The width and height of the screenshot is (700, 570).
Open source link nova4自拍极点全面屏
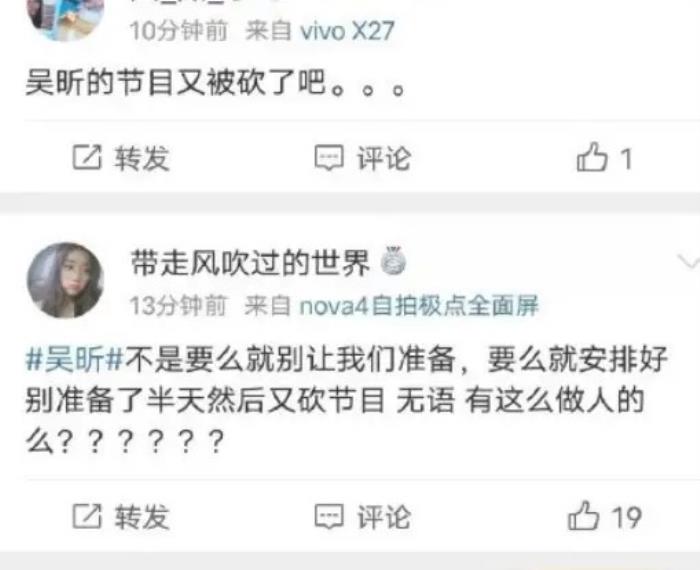pyautogui.click(x=419, y=306)
